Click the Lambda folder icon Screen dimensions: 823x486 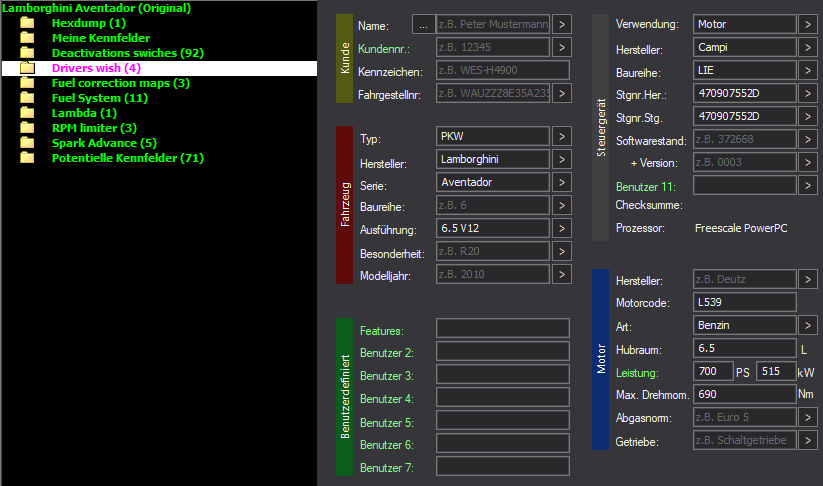click(x=27, y=113)
